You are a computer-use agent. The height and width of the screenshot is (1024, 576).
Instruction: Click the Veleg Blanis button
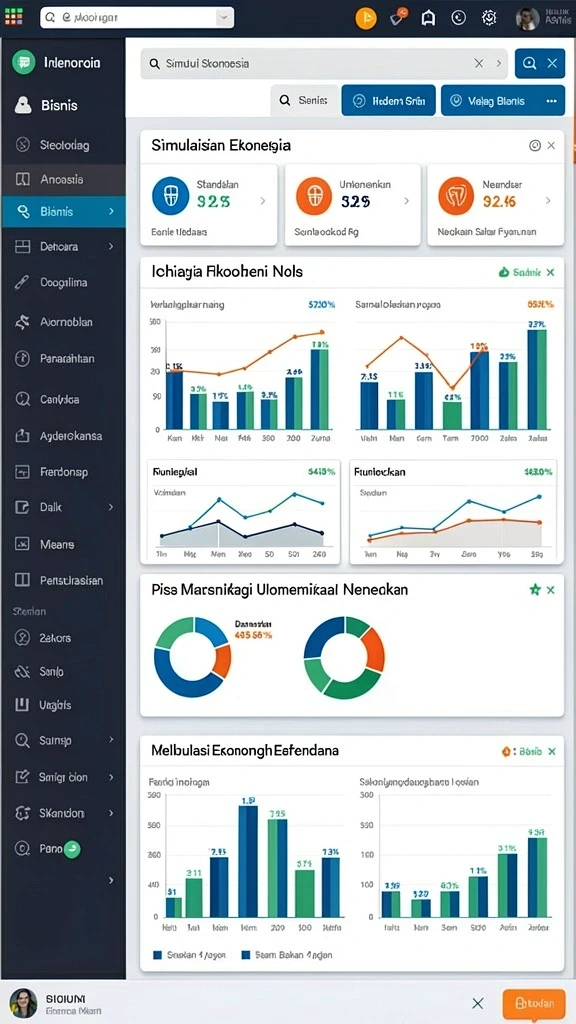(503, 101)
